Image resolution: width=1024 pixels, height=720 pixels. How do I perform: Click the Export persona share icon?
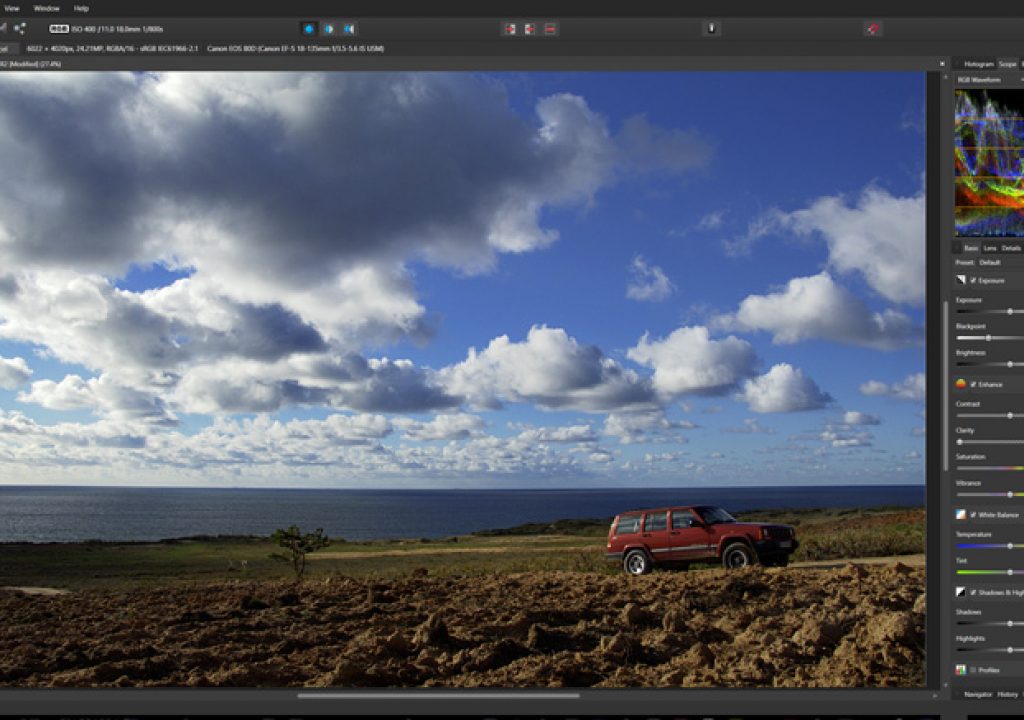click(x=20, y=29)
